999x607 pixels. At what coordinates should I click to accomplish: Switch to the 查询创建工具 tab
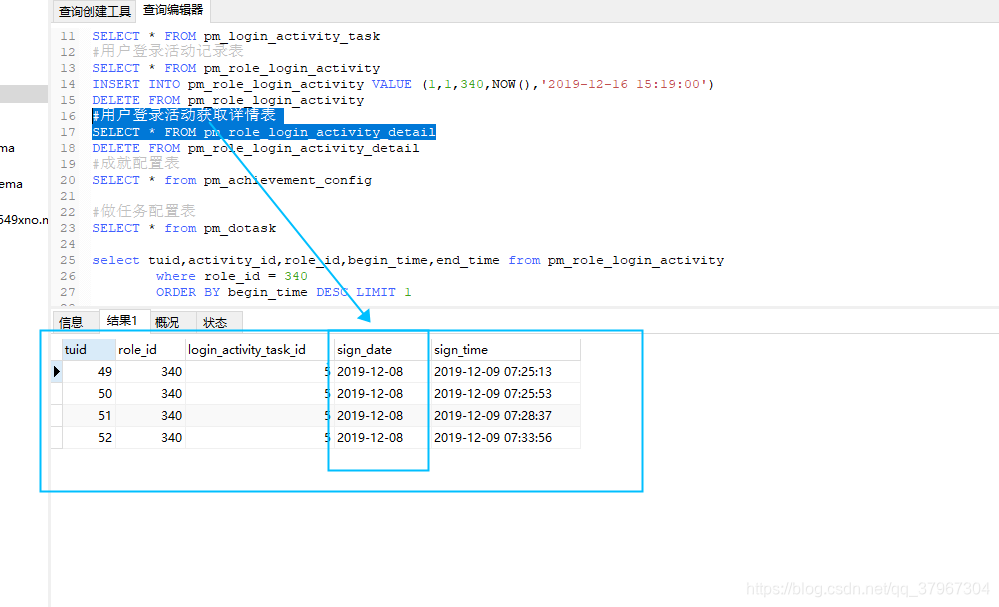click(94, 11)
